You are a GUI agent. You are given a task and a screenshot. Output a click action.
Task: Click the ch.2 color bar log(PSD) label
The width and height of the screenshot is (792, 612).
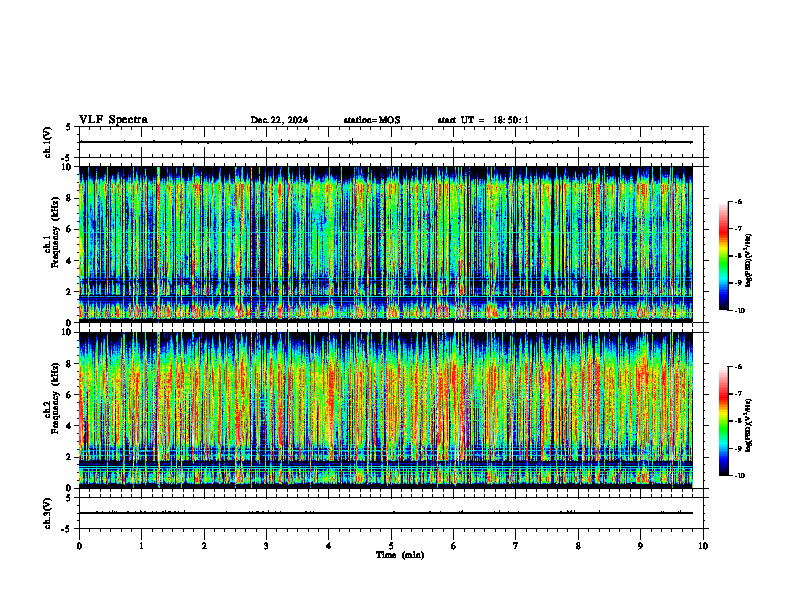[748, 425]
